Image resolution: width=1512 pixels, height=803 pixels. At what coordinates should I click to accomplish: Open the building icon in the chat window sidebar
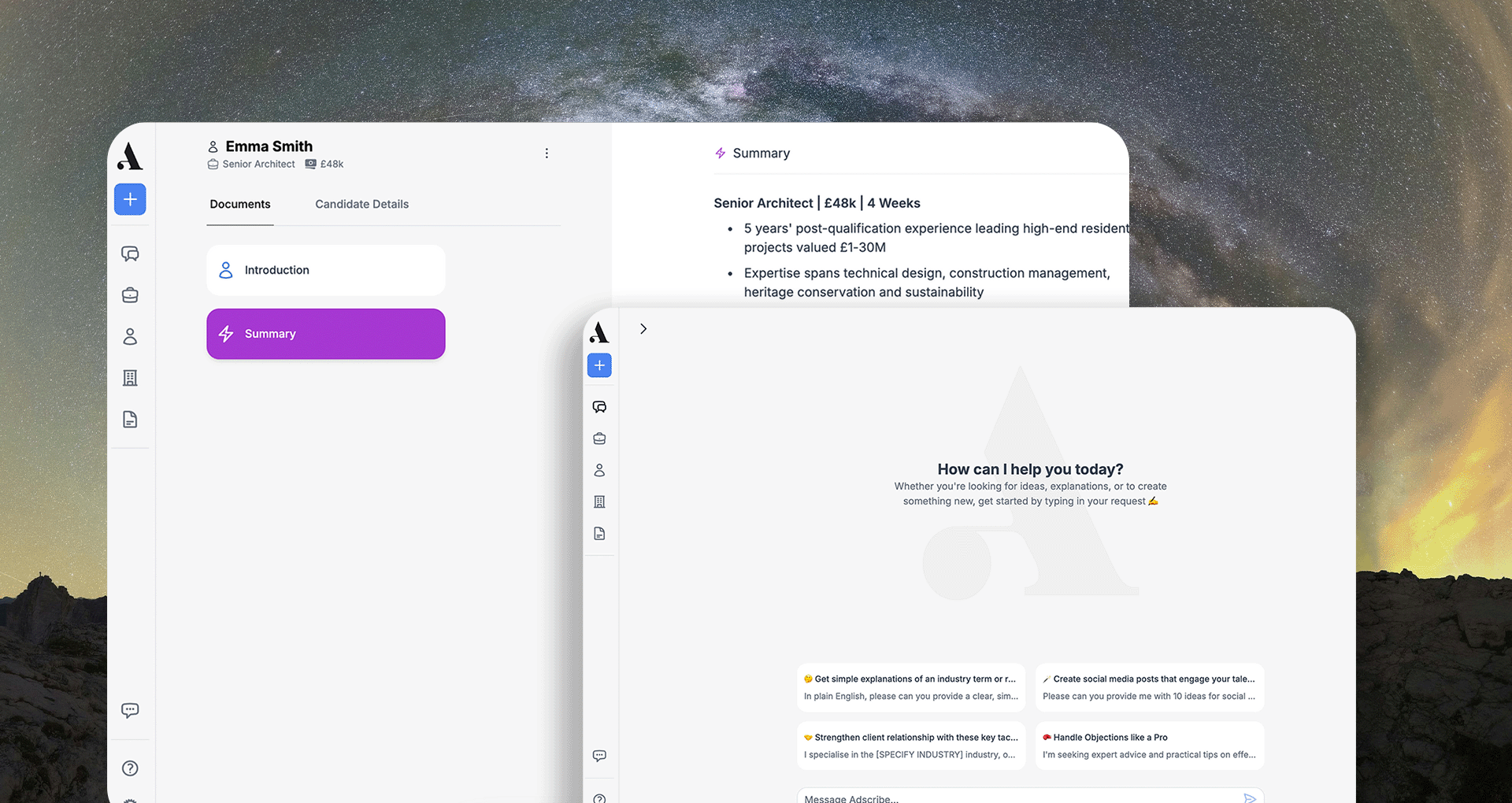[x=599, y=501]
